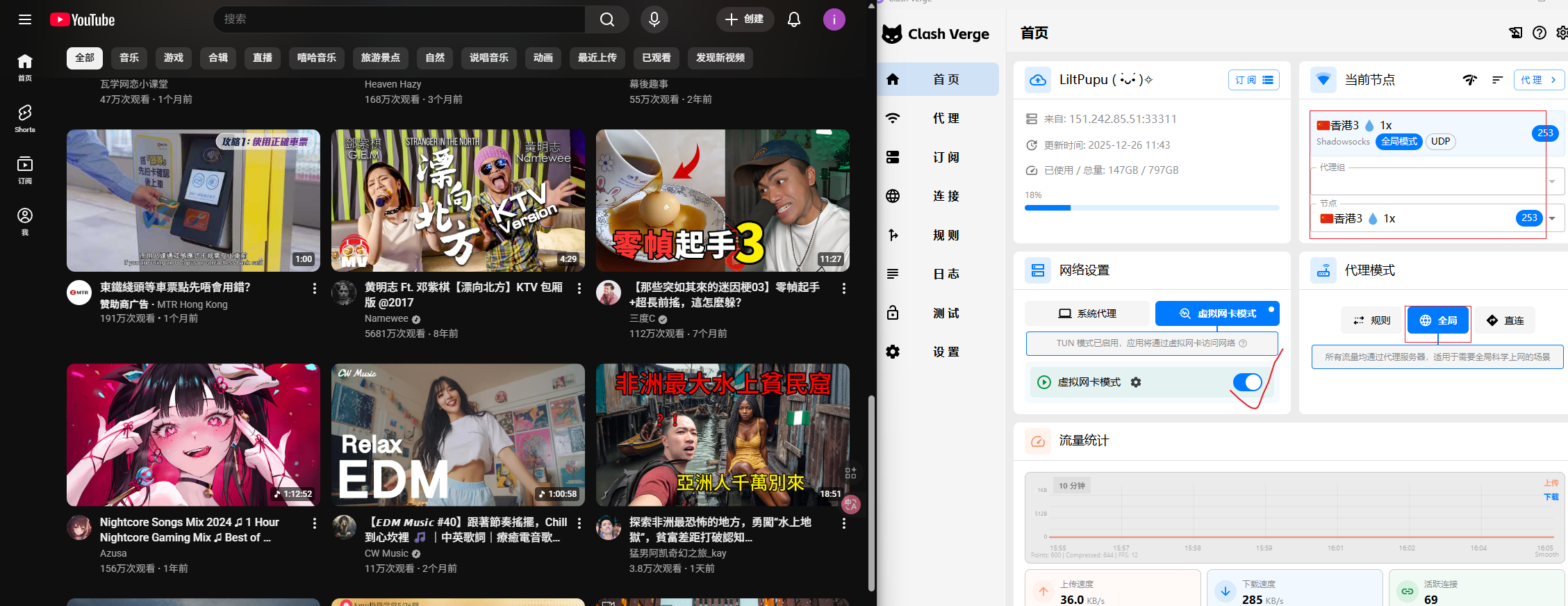Open virtual NIC mode gear settings

(x=1136, y=382)
